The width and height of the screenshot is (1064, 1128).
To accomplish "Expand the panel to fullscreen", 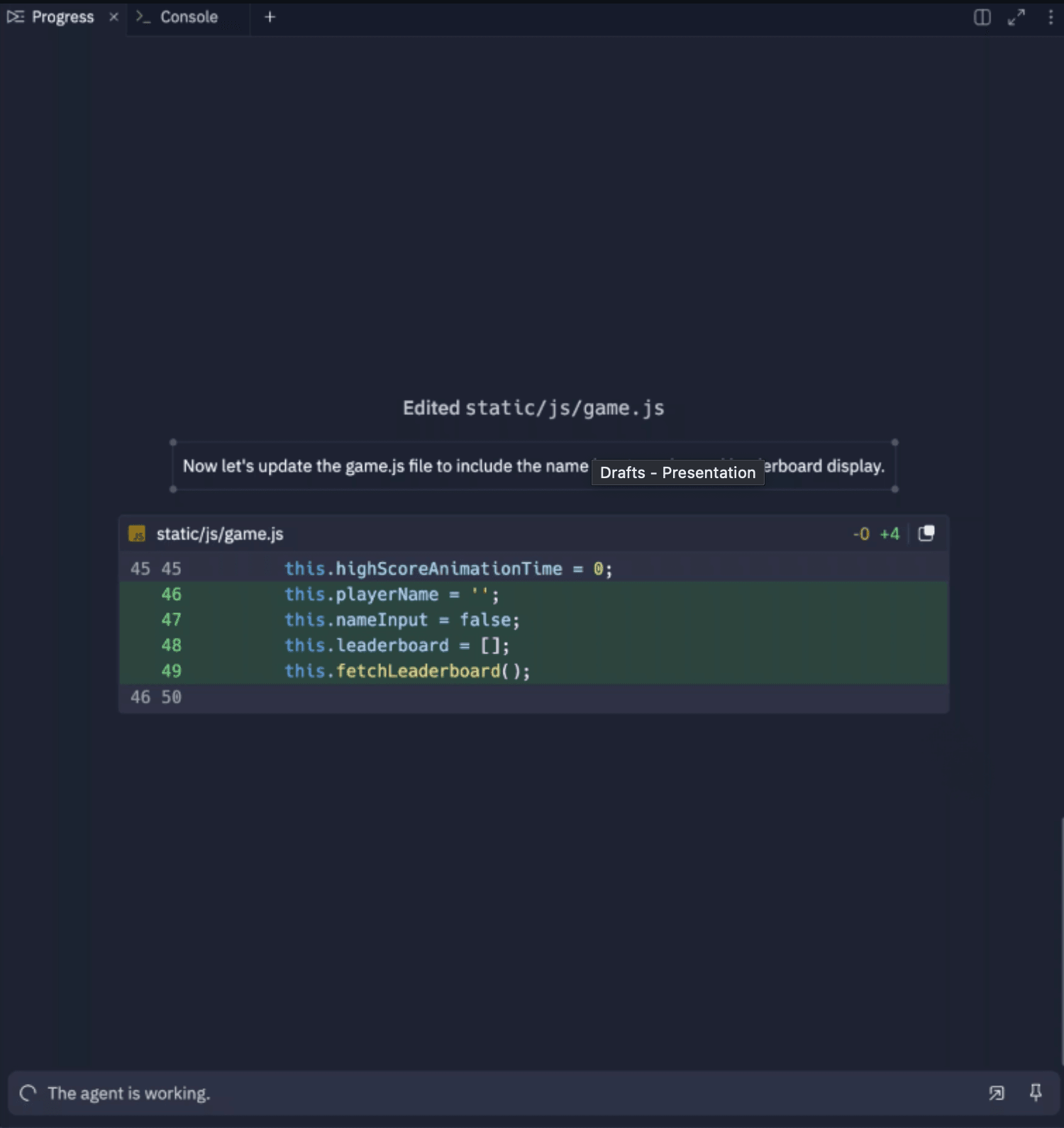I will click(x=1016, y=17).
